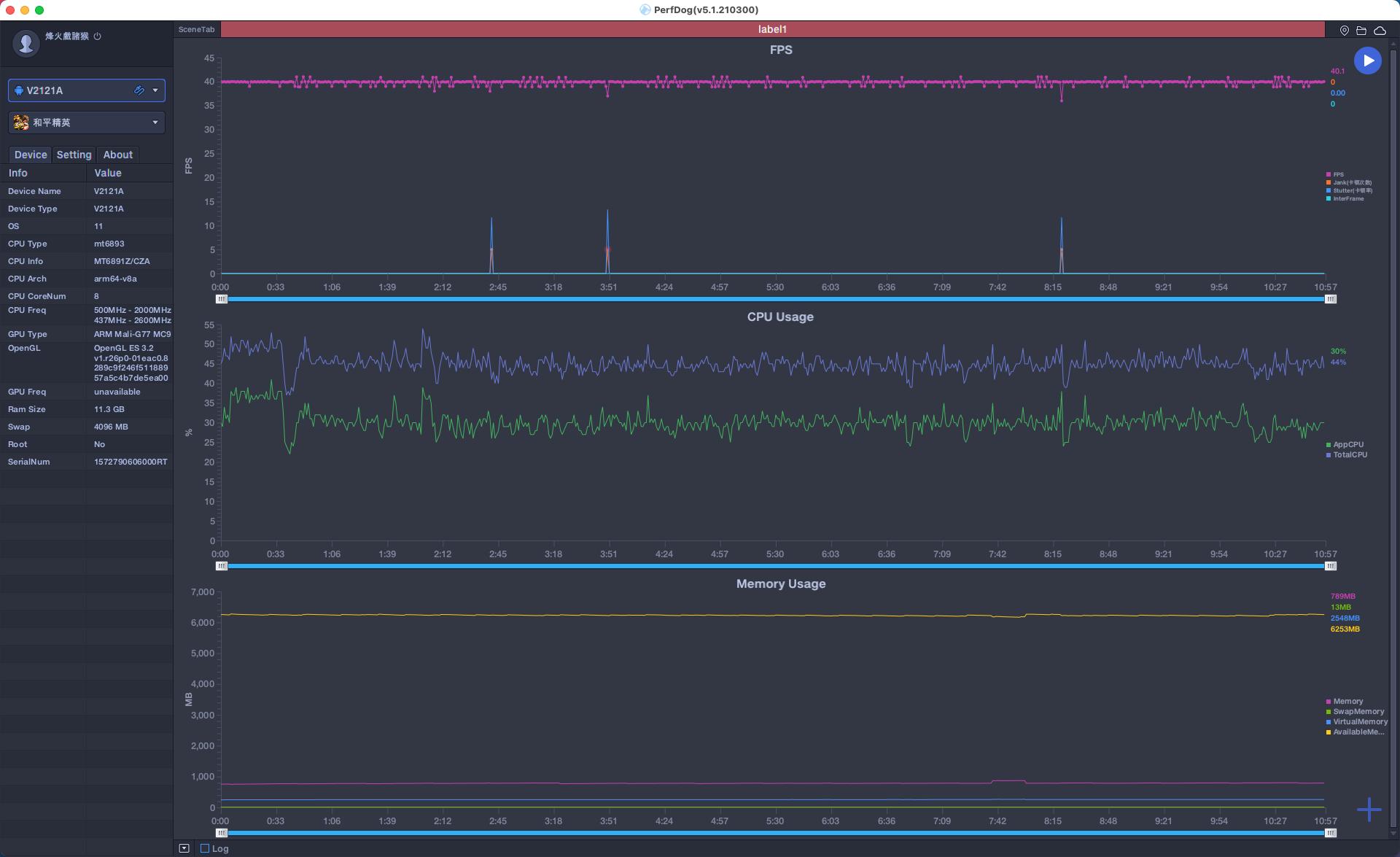The width and height of the screenshot is (1400, 857).
Task: Click the USB connection icon beside V2121A
Action: pos(139,90)
